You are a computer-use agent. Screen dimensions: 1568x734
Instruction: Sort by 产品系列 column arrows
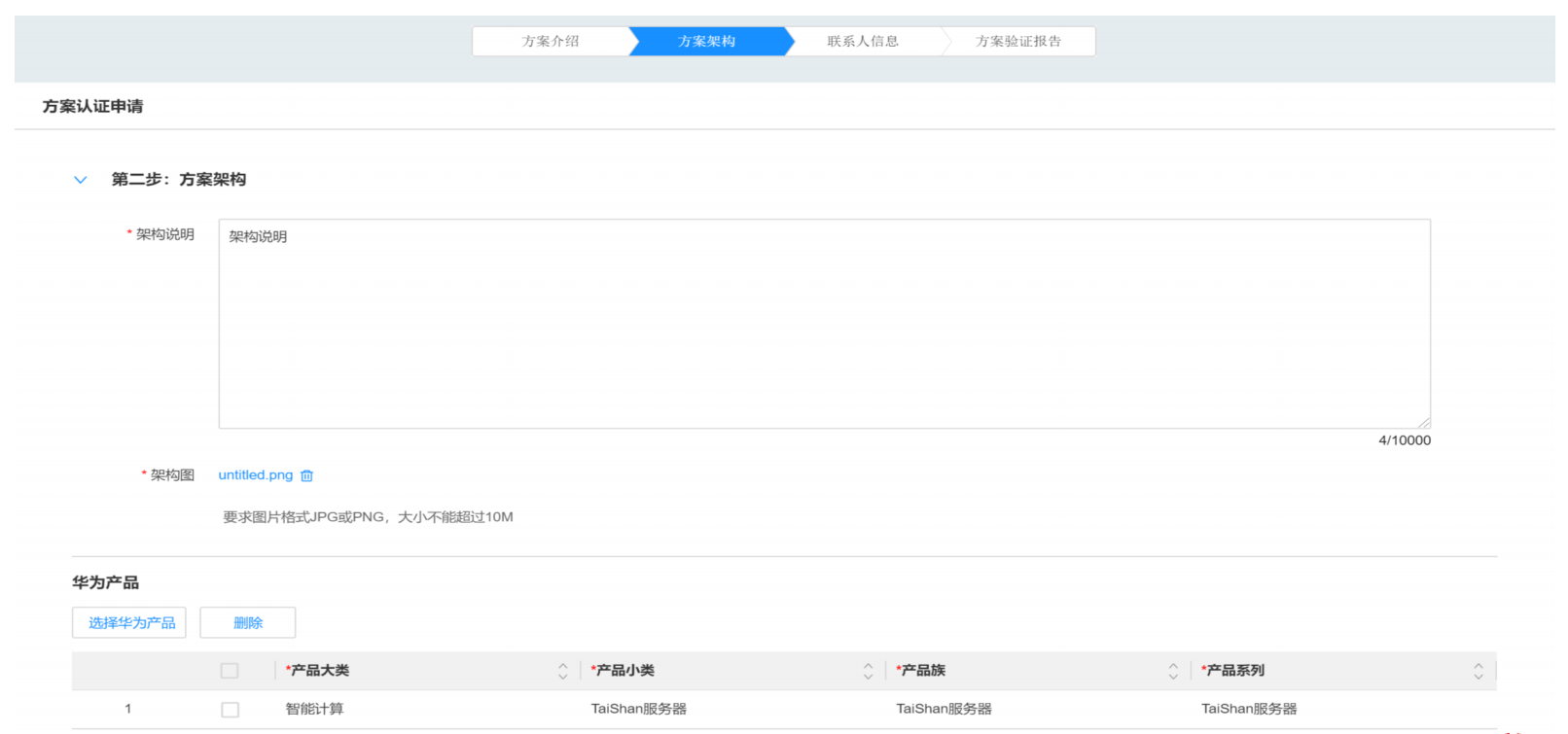[x=1478, y=671]
